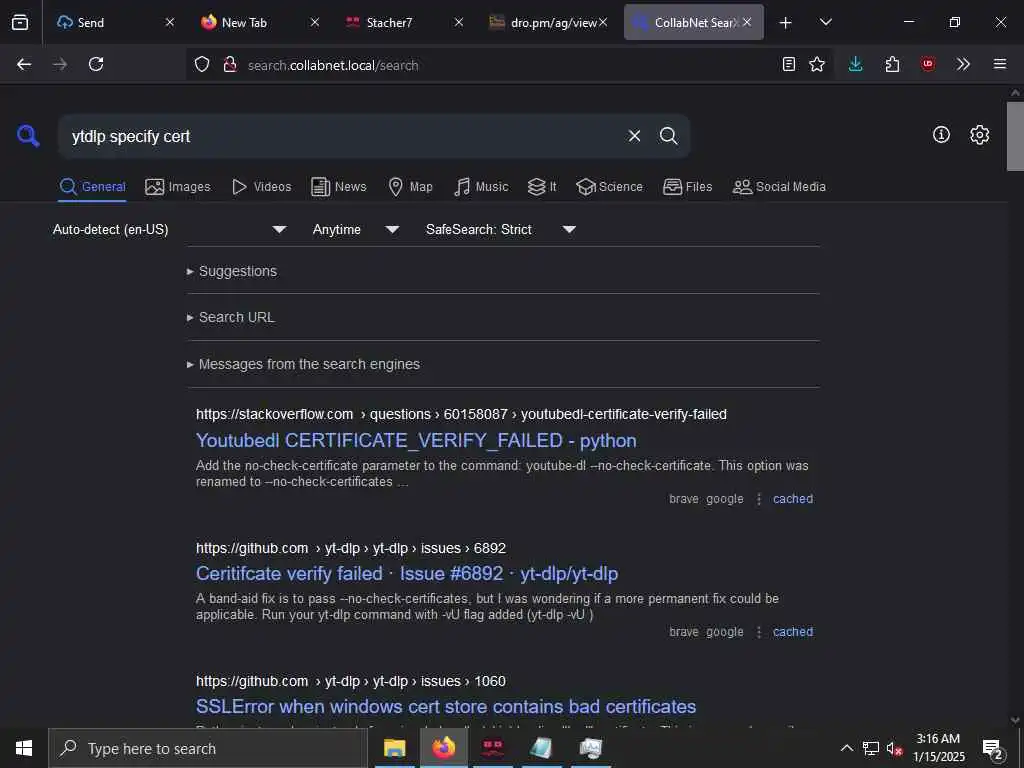1024x768 pixels.
Task: Select Files search category
Action: coord(687,187)
